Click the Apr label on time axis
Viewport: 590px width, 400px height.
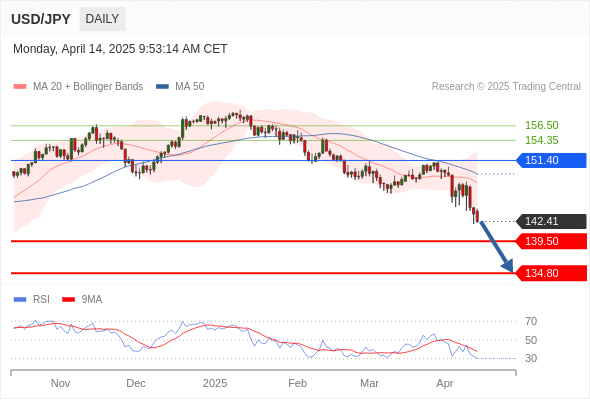(445, 383)
